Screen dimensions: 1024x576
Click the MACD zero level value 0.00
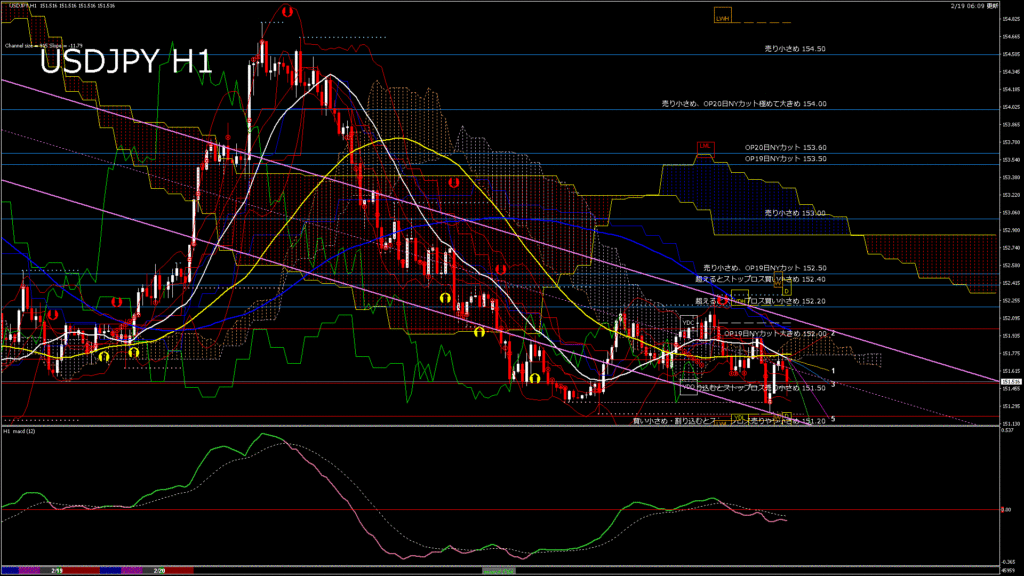point(1006,510)
